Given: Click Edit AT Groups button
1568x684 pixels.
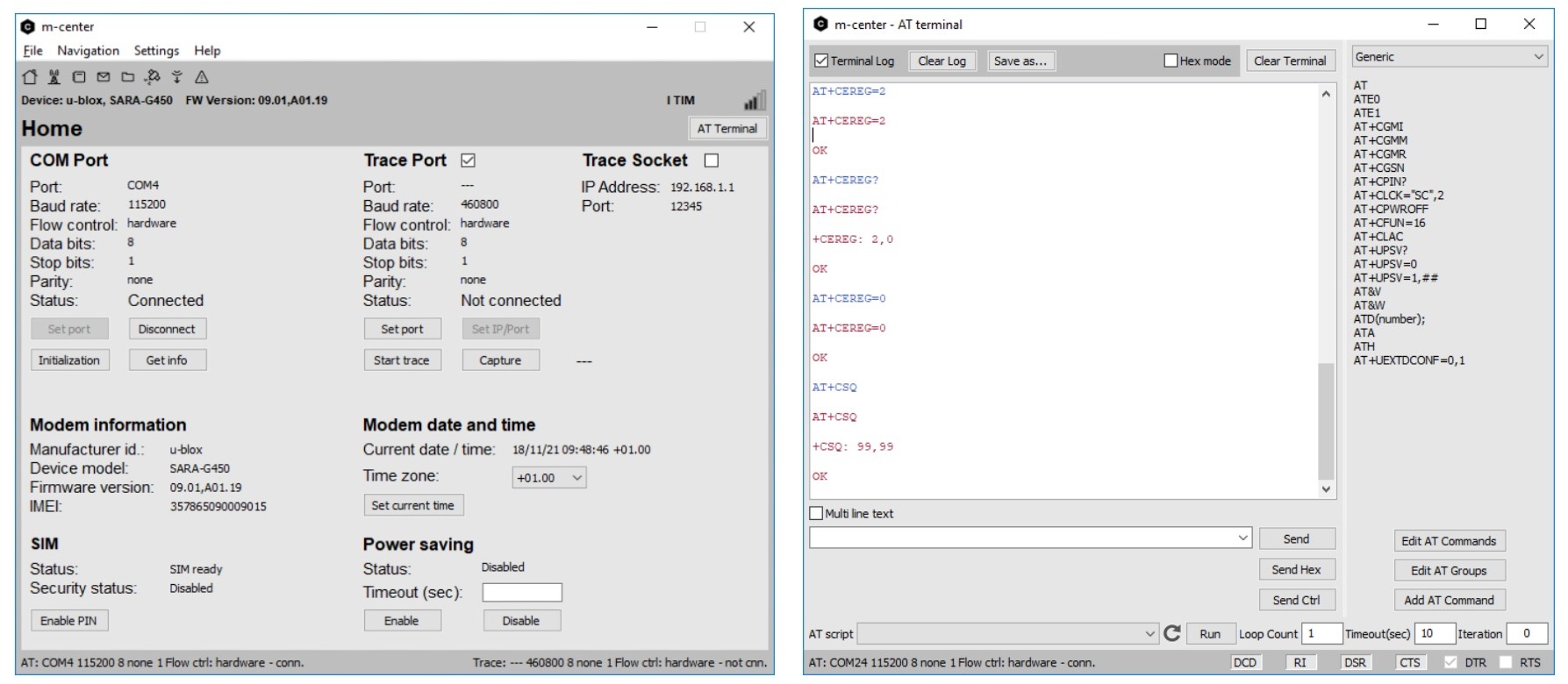Looking at the screenshot, I should 1450,571.
